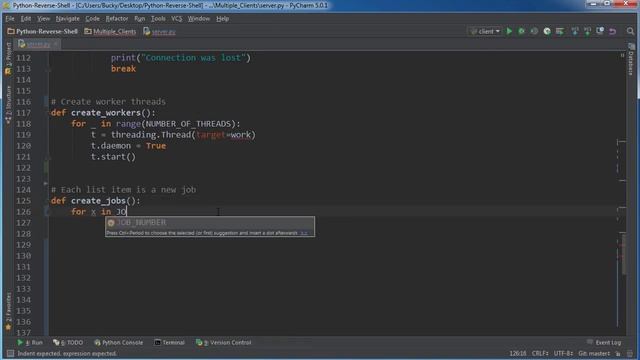The image size is (640, 360).
Task: Open file encoding UTF-8 selector
Action: click(x=563, y=353)
